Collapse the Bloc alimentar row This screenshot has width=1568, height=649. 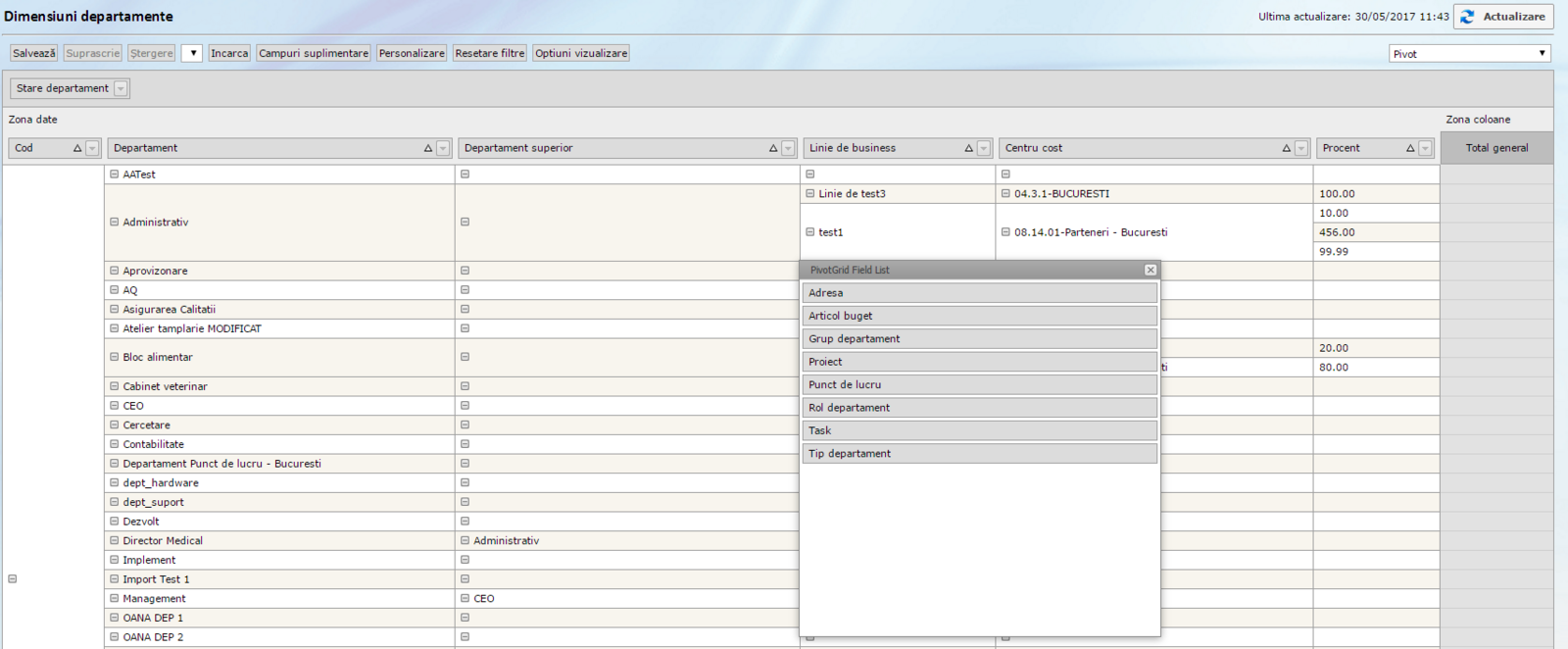point(114,357)
